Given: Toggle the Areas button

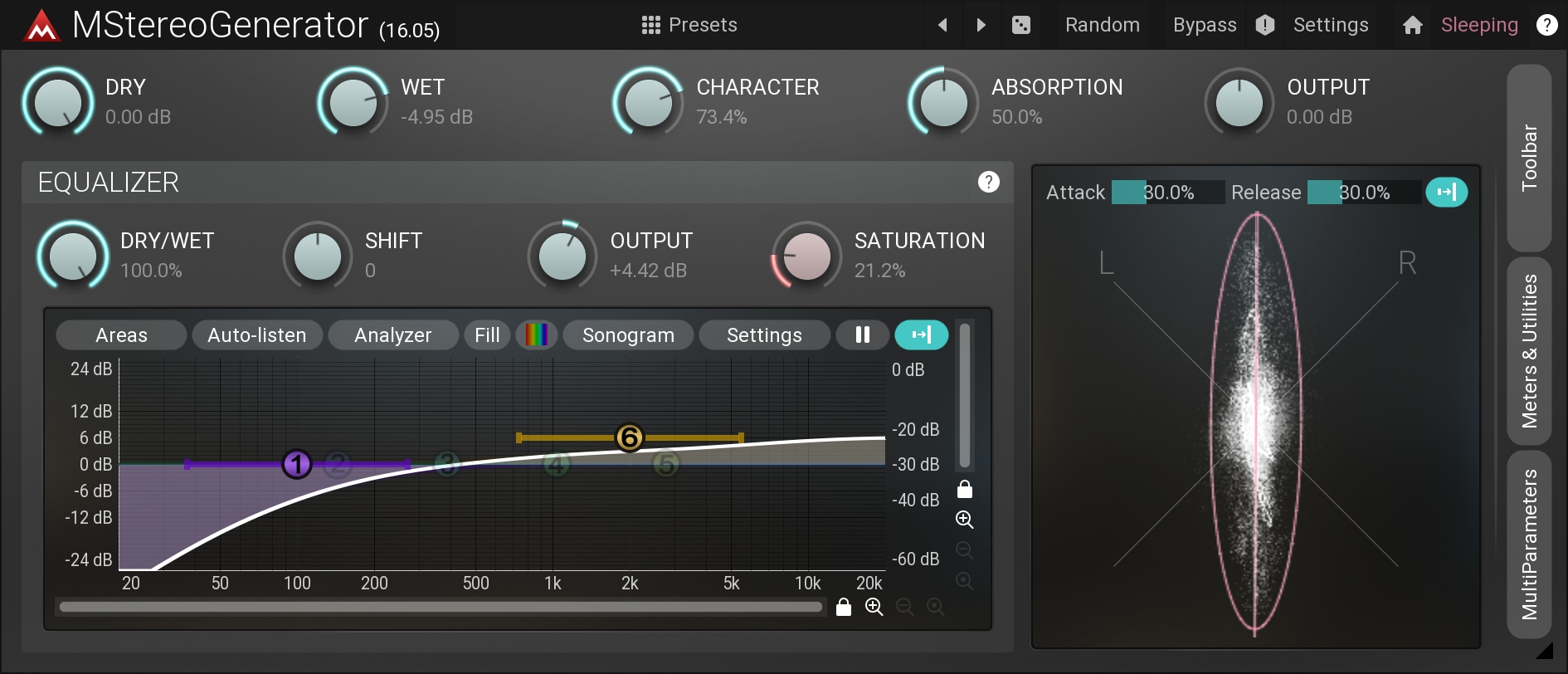Looking at the screenshot, I should 121,335.
